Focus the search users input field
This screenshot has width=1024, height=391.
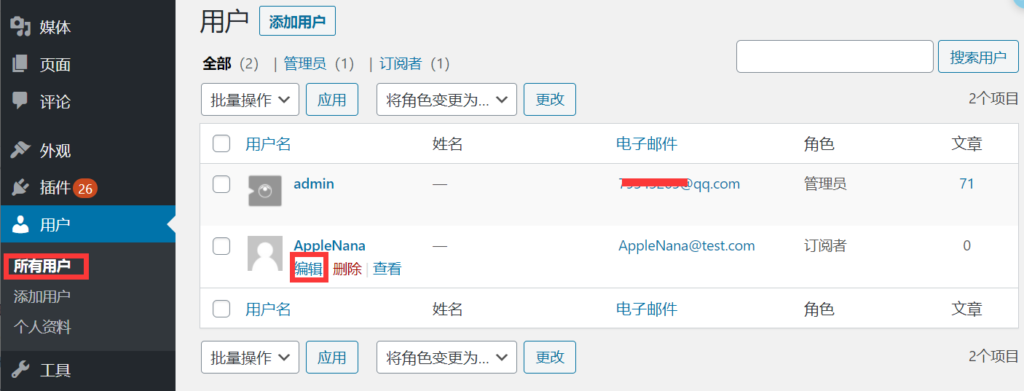tap(835, 57)
